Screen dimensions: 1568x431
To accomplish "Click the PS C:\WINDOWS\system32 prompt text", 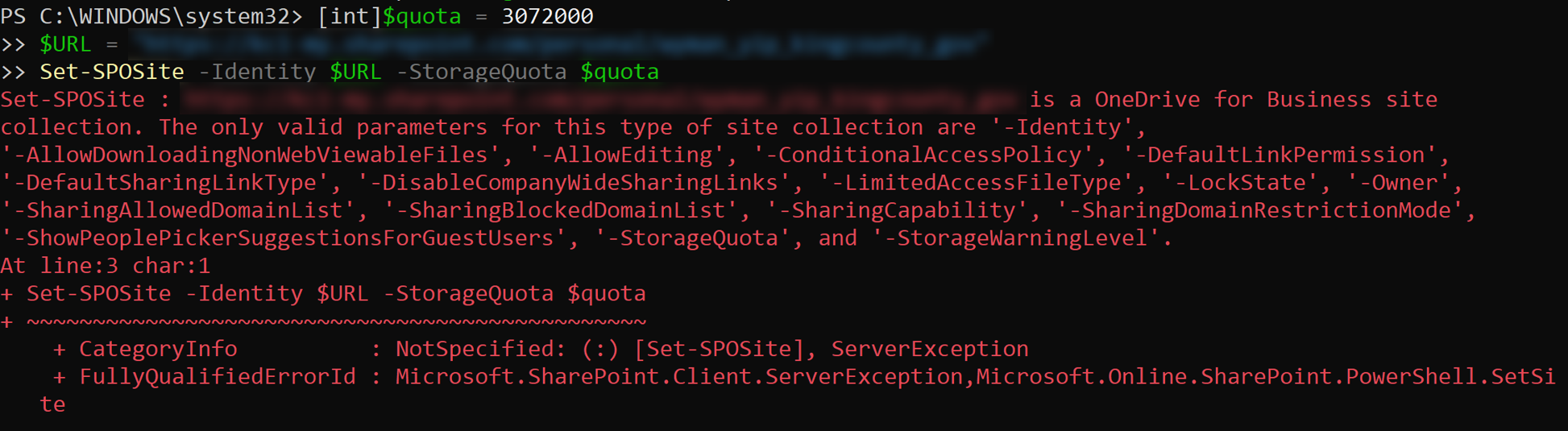I will pos(151,16).
